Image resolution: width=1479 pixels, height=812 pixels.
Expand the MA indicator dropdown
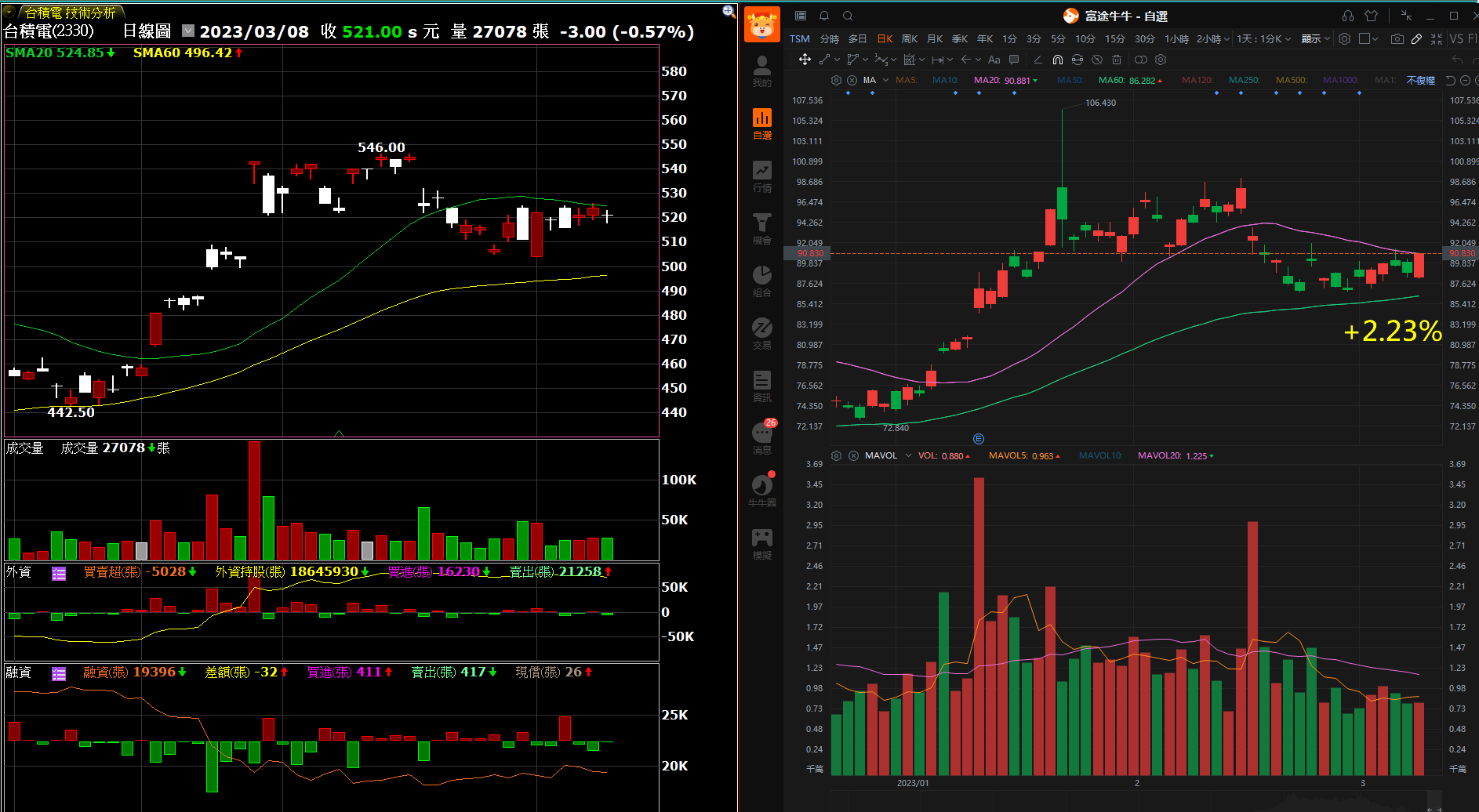(x=885, y=80)
